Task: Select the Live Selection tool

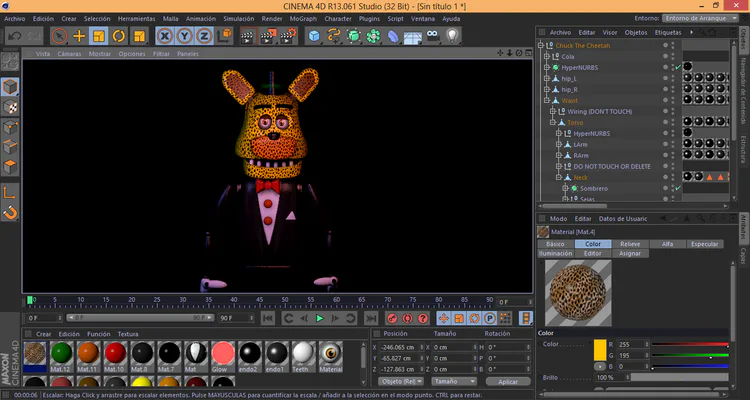Action: click(x=59, y=36)
